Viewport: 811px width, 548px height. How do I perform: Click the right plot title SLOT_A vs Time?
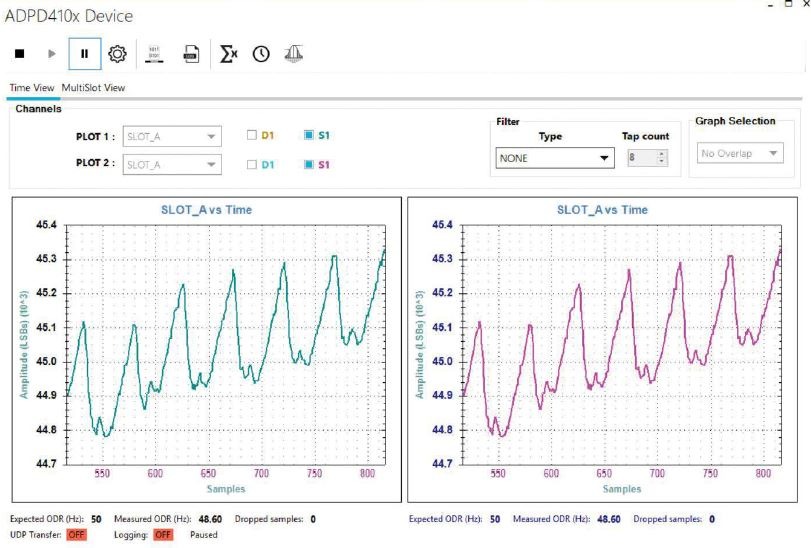pyautogui.click(x=602, y=210)
